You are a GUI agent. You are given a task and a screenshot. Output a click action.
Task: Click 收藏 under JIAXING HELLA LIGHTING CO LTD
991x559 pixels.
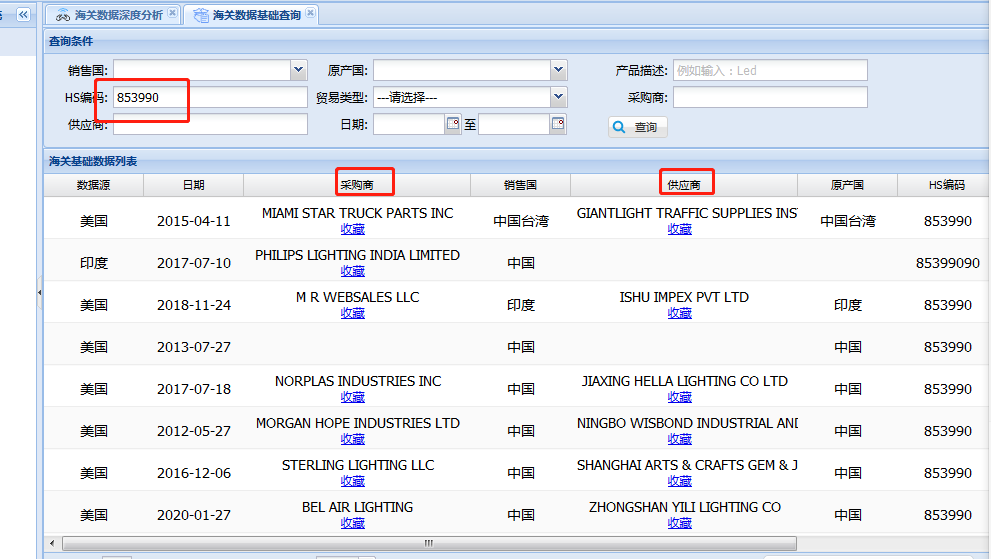[679, 397]
